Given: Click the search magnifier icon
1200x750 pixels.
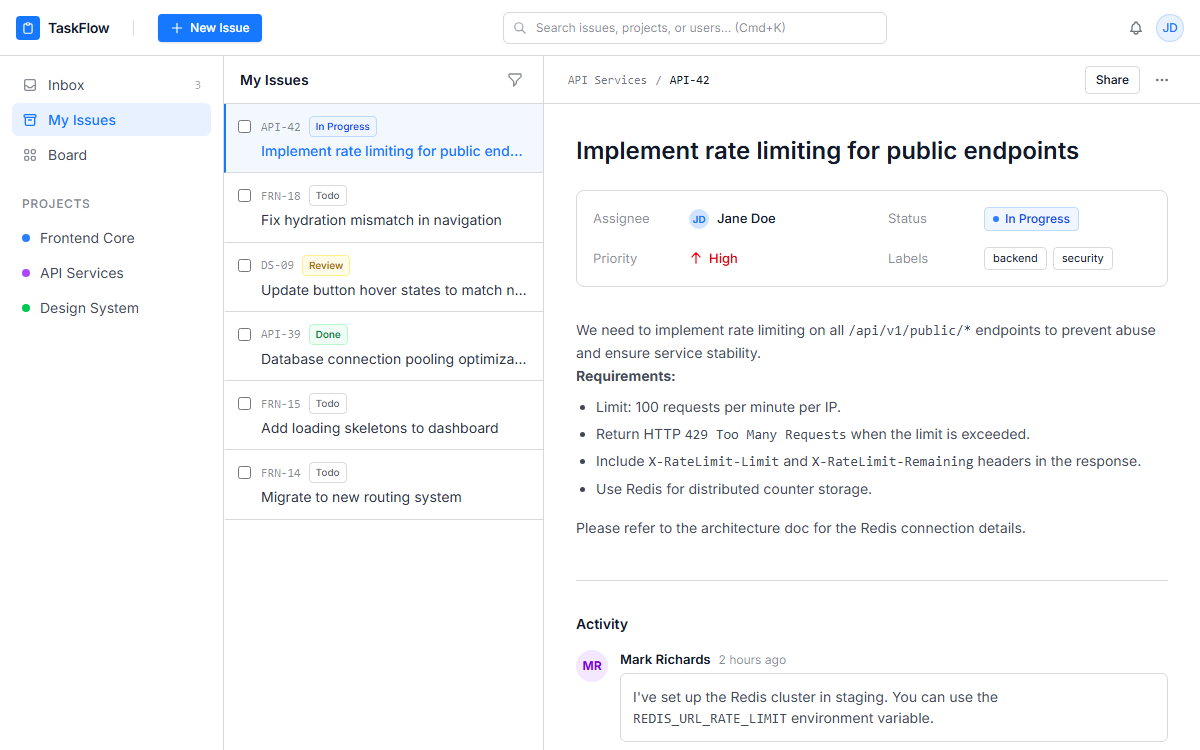Looking at the screenshot, I should [520, 28].
